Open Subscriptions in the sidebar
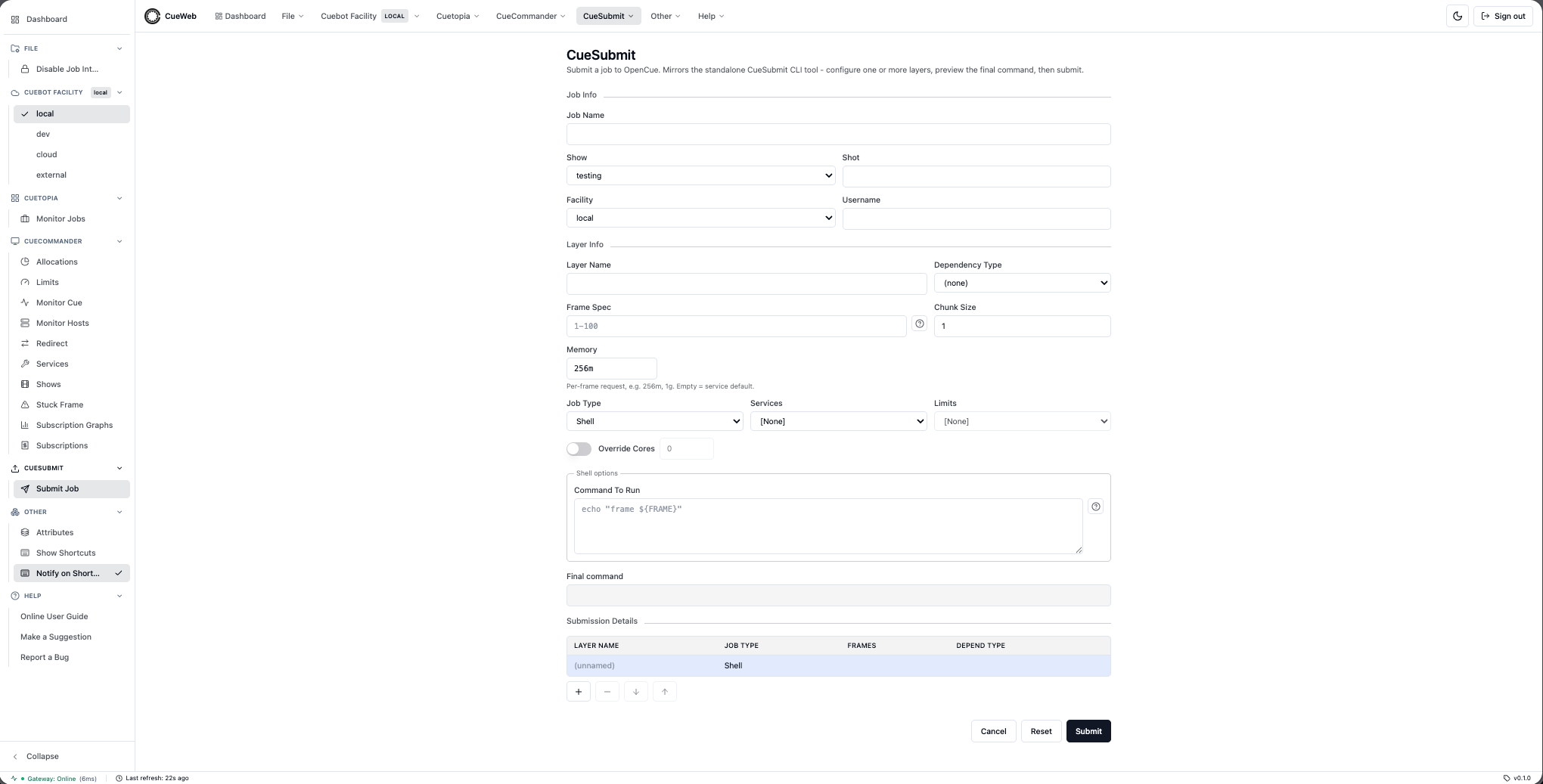 click(x=72, y=445)
